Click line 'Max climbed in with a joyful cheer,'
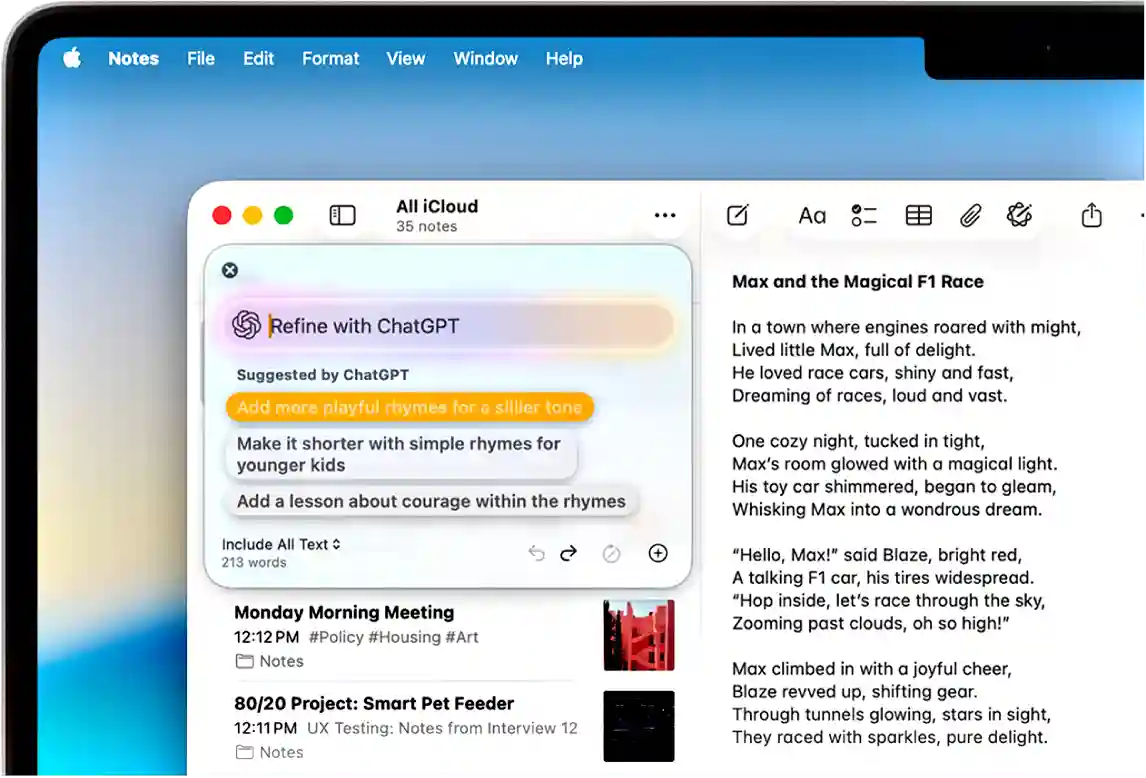 (x=871, y=669)
